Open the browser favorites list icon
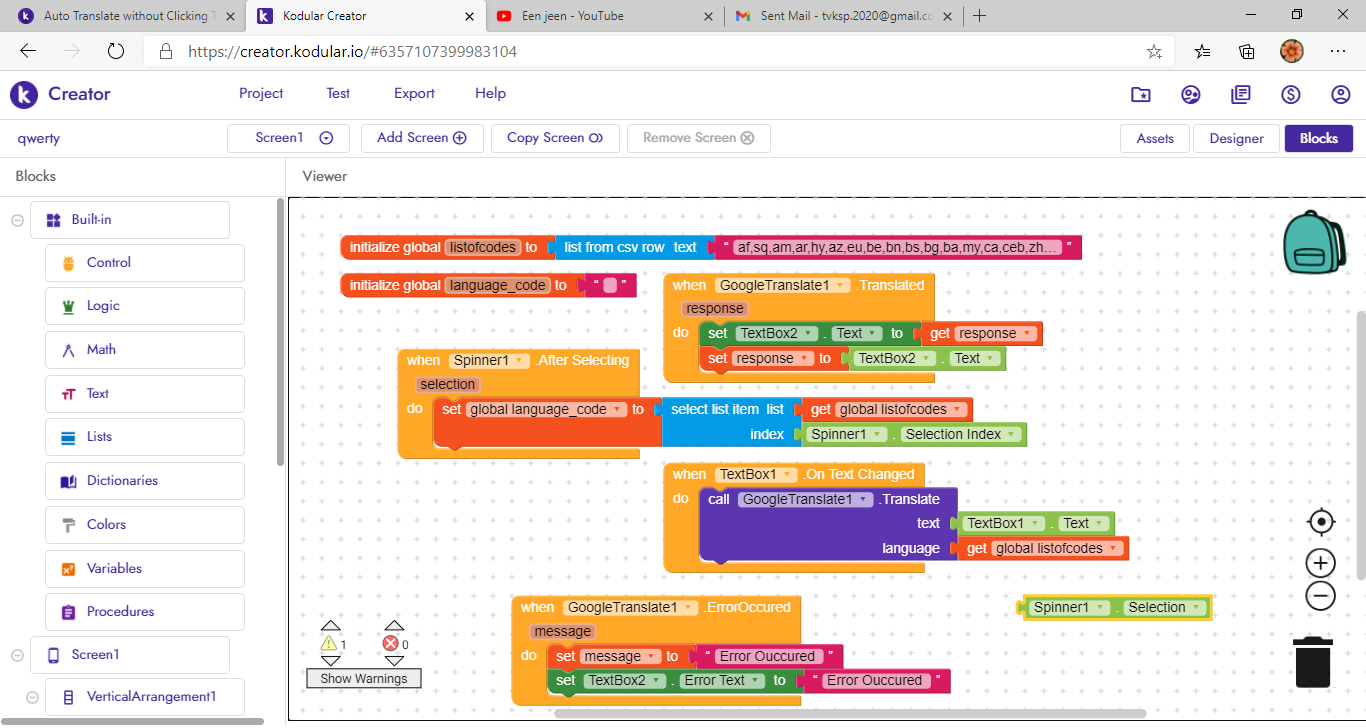 pos(1203,51)
